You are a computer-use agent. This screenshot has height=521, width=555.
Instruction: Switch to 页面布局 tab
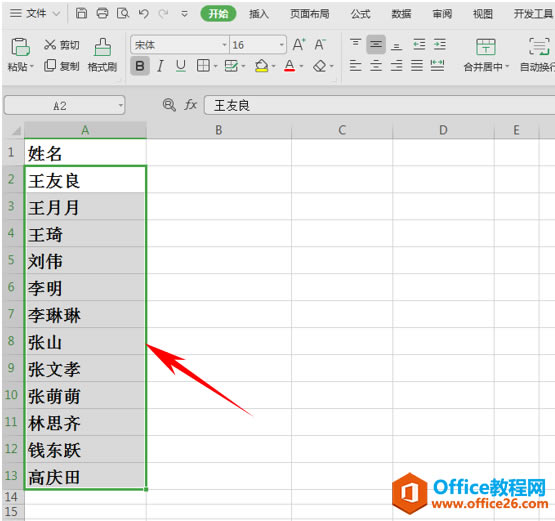point(310,14)
